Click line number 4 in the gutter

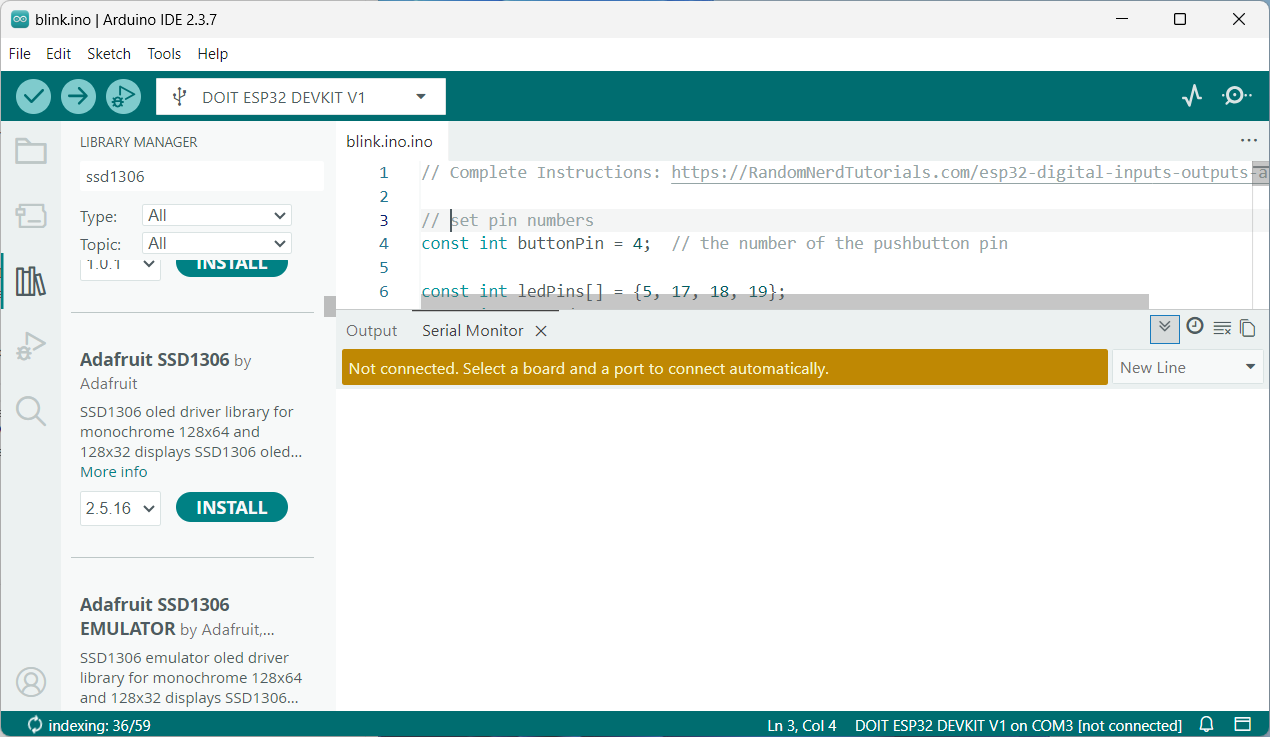(x=384, y=244)
